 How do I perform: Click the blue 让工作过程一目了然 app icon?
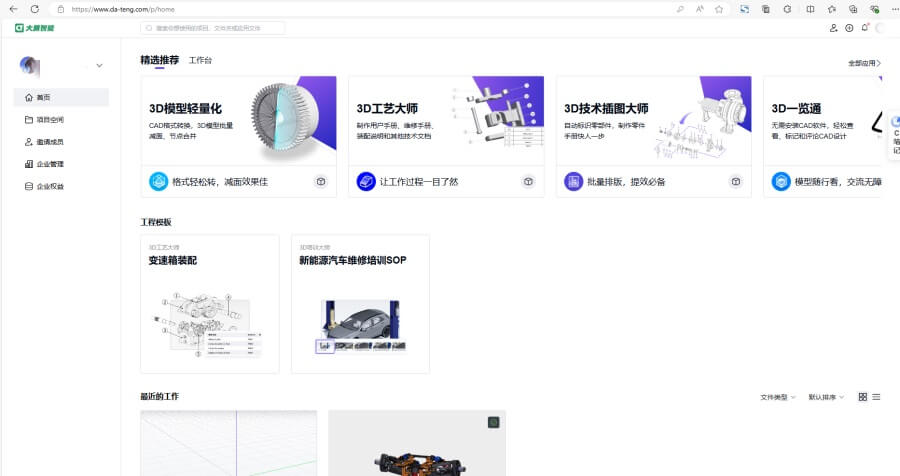366,181
